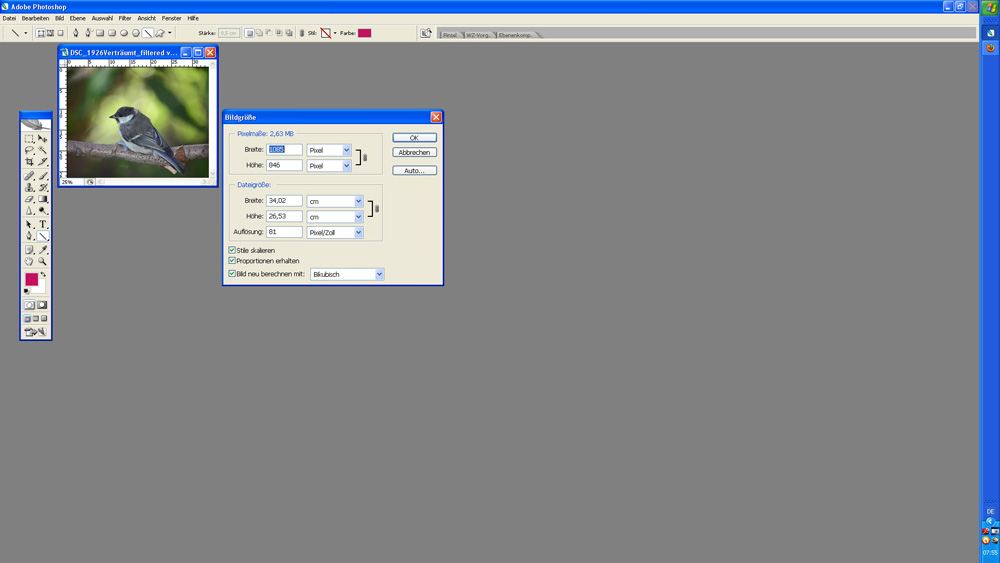Select the Blur tool
The height and width of the screenshot is (563, 1000).
point(29,211)
